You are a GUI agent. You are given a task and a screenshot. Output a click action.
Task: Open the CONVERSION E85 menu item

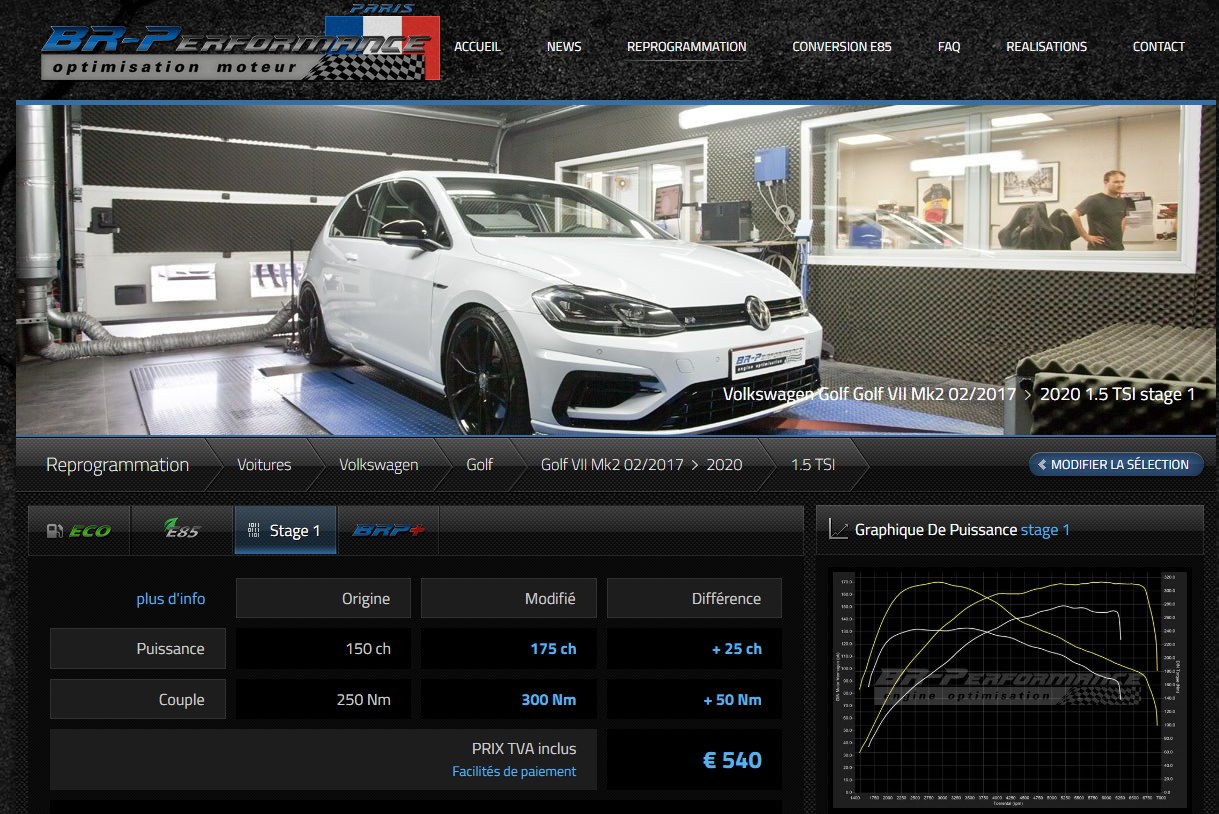(x=842, y=46)
